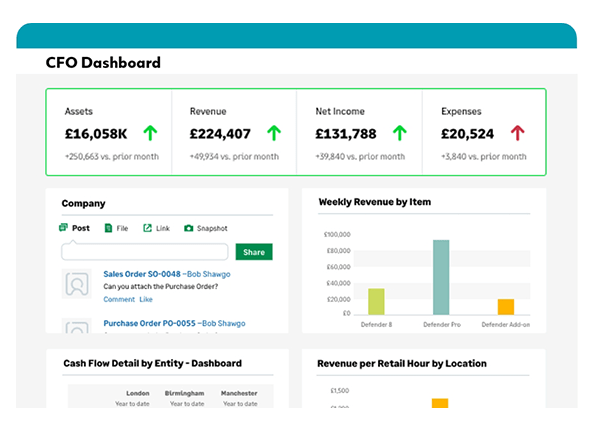
Task: Click the £224,407 Revenue figure
Action: [220, 133]
